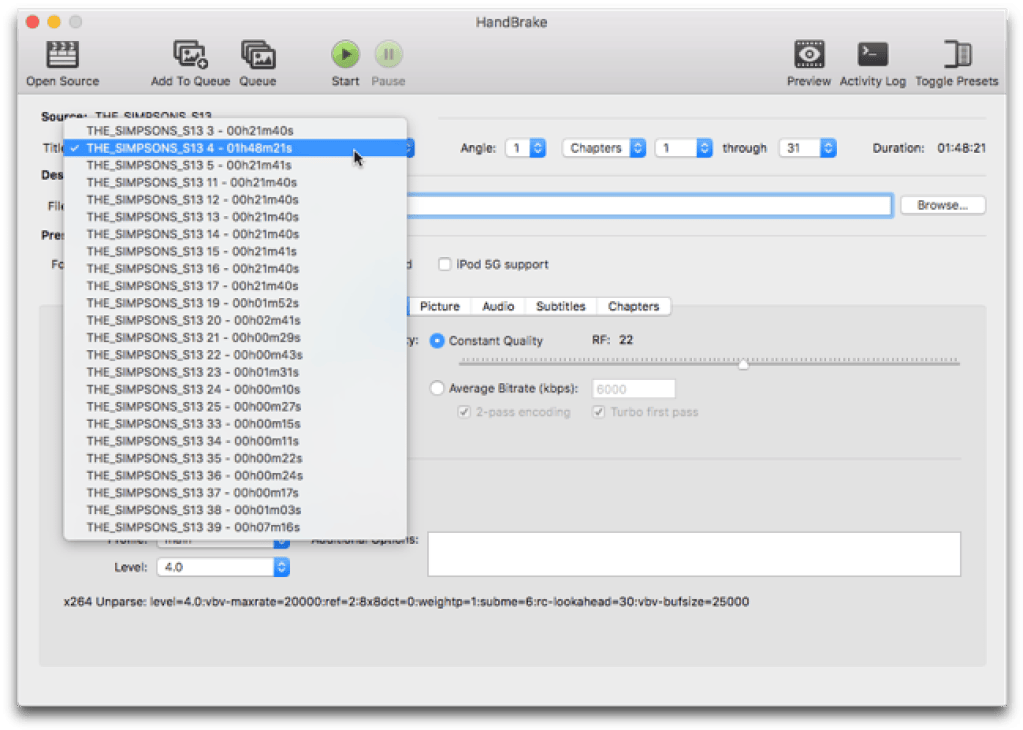Toggle iPod 5G support checkbox
1023x730 pixels.
pos(444,264)
